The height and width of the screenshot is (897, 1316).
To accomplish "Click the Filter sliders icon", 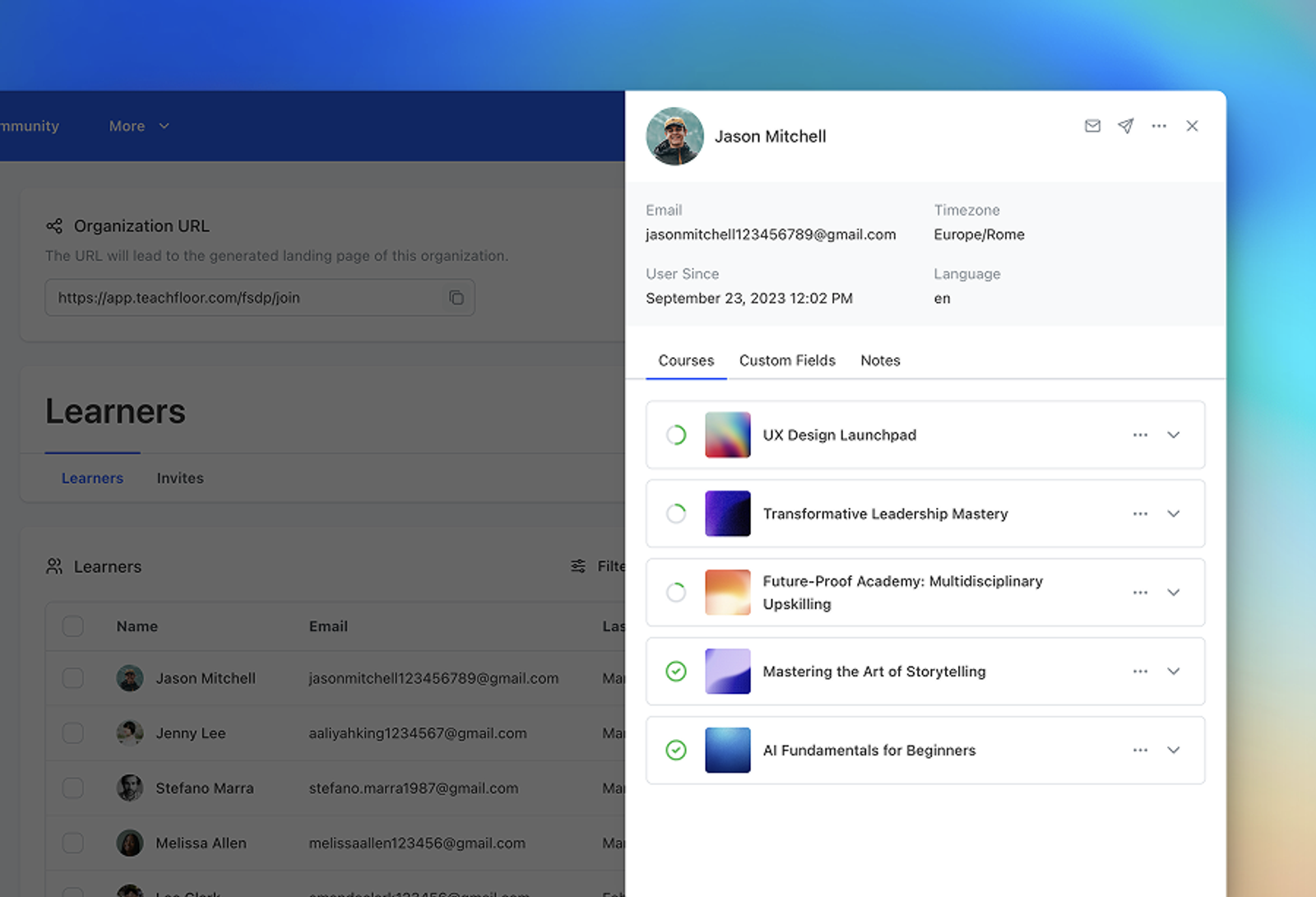I will point(578,566).
